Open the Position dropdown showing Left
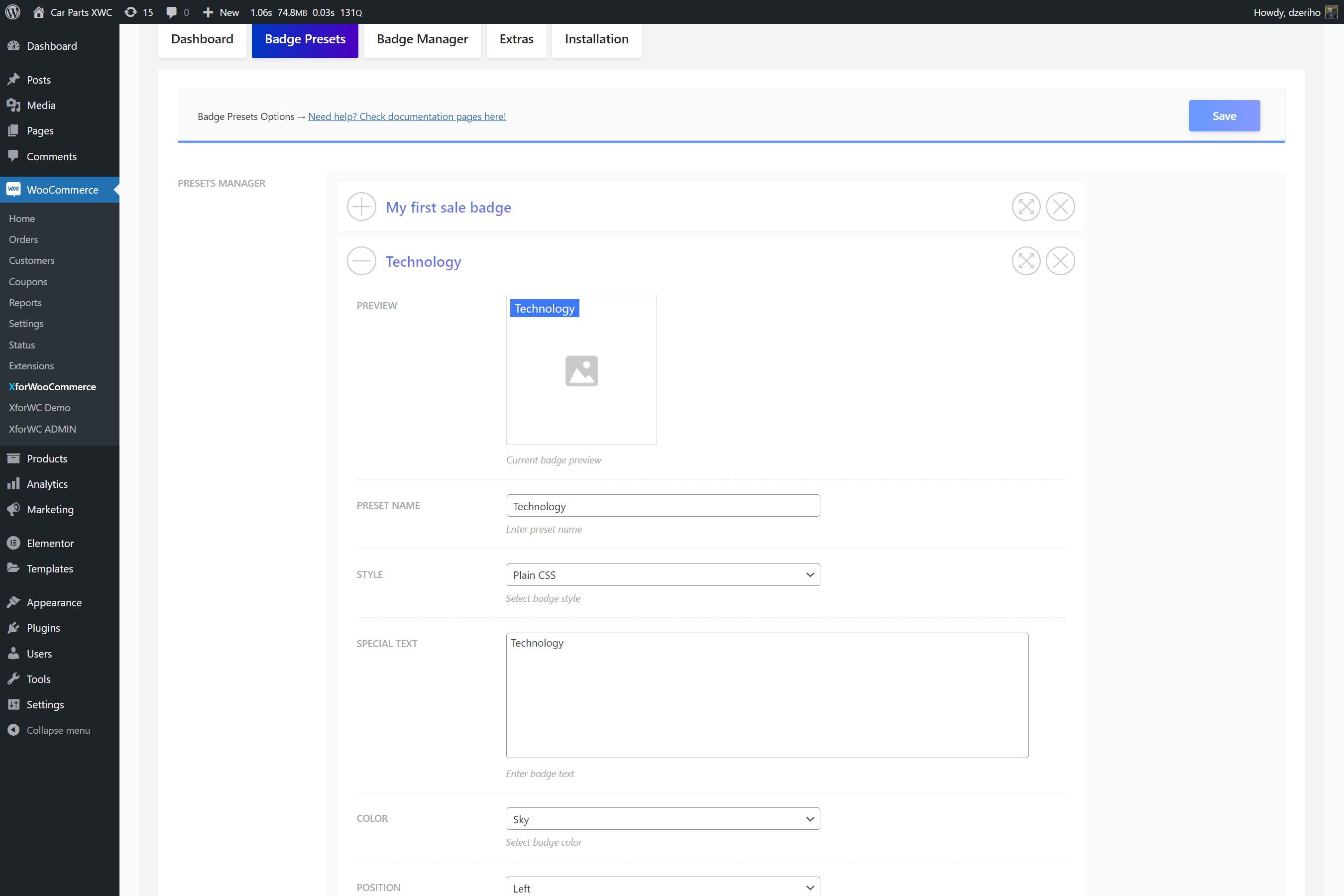The height and width of the screenshot is (896, 1344). 663,888
